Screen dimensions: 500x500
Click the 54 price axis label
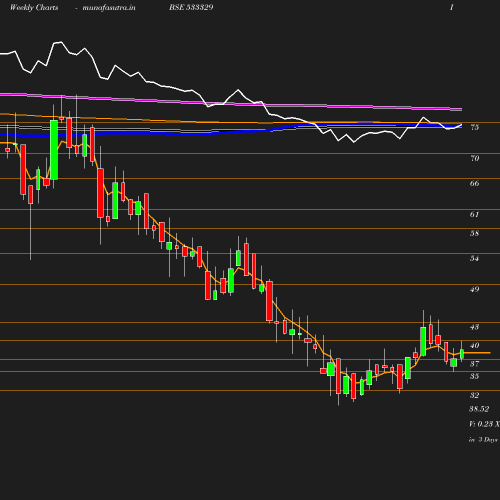pos(475,258)
